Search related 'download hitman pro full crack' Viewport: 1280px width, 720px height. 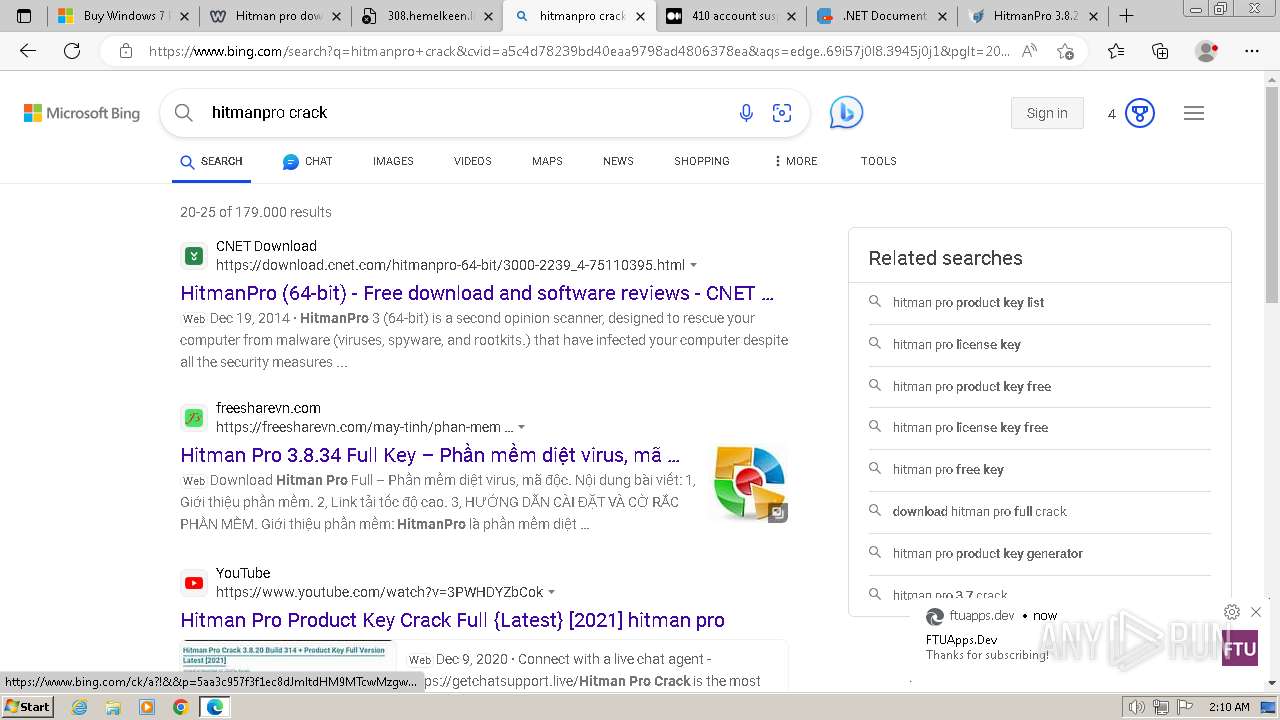coord(980,511)
